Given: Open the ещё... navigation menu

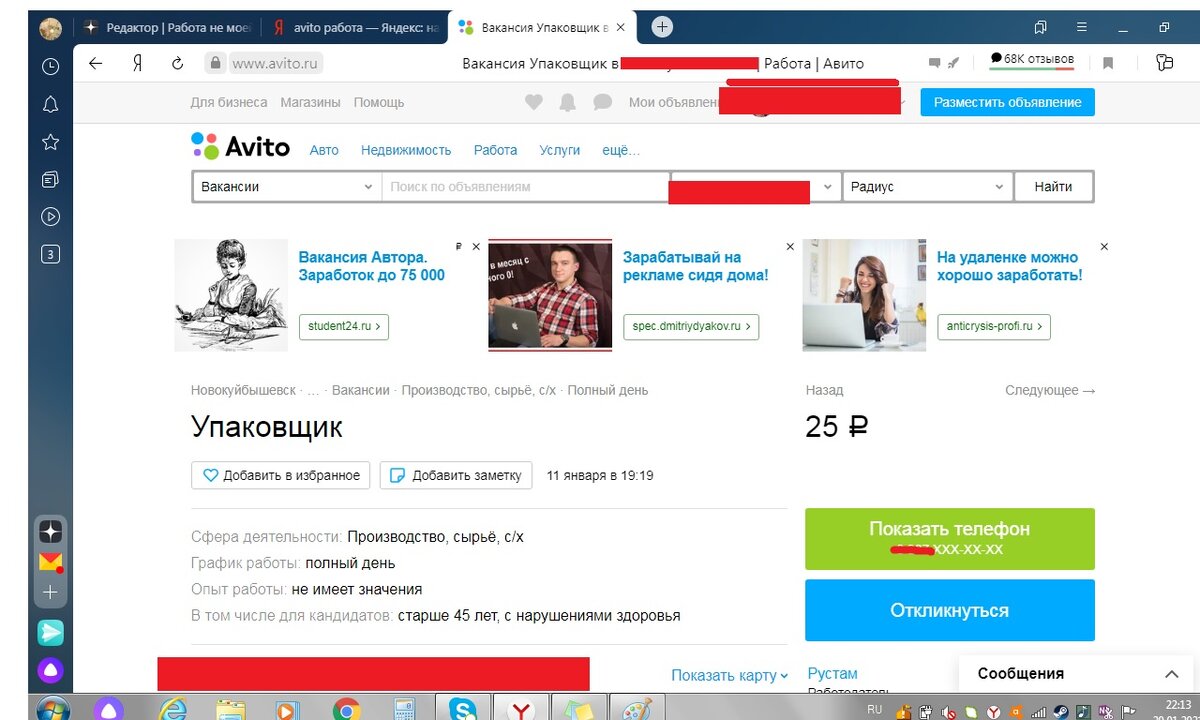Looking at the screenshot, I should coord(621,150).
